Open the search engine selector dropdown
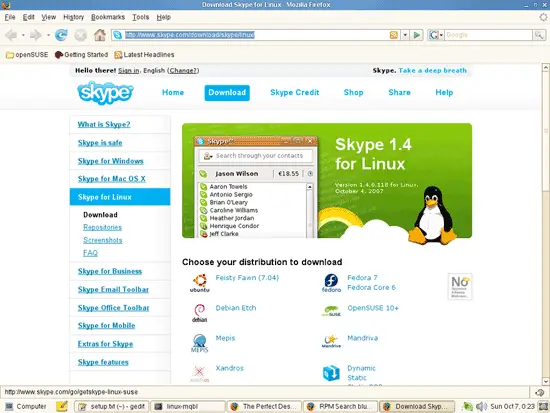Image resolution: width=550 pixels, height=413 pixels. pos(436,35)
